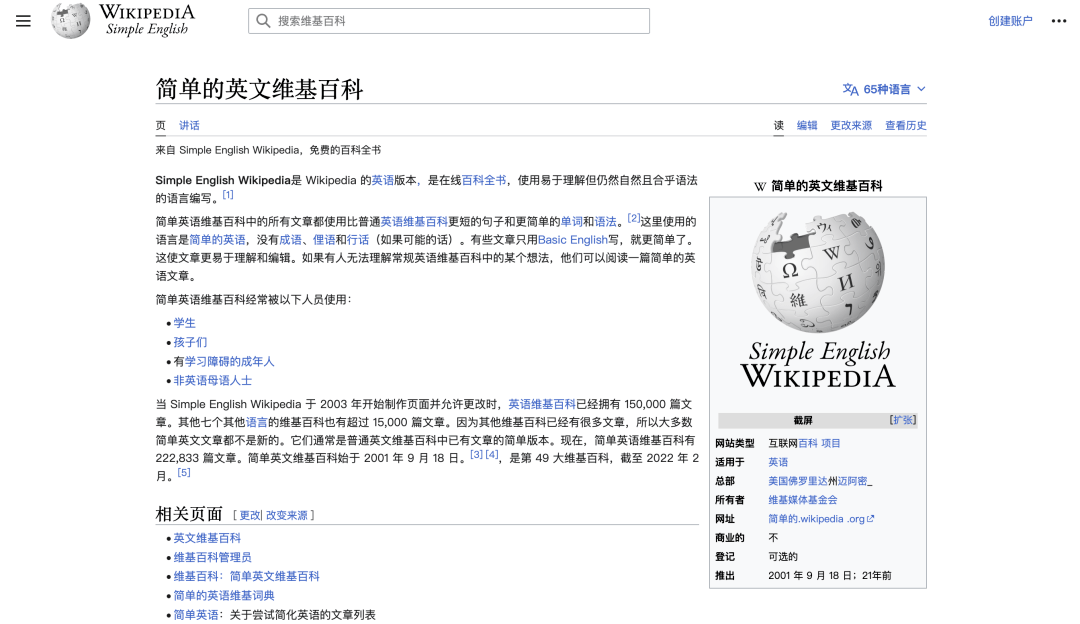Image resolution: width=1080 pixels, height=624 pixels.
Task: Follow the infobox 项目 link
Action: (831, 444)
